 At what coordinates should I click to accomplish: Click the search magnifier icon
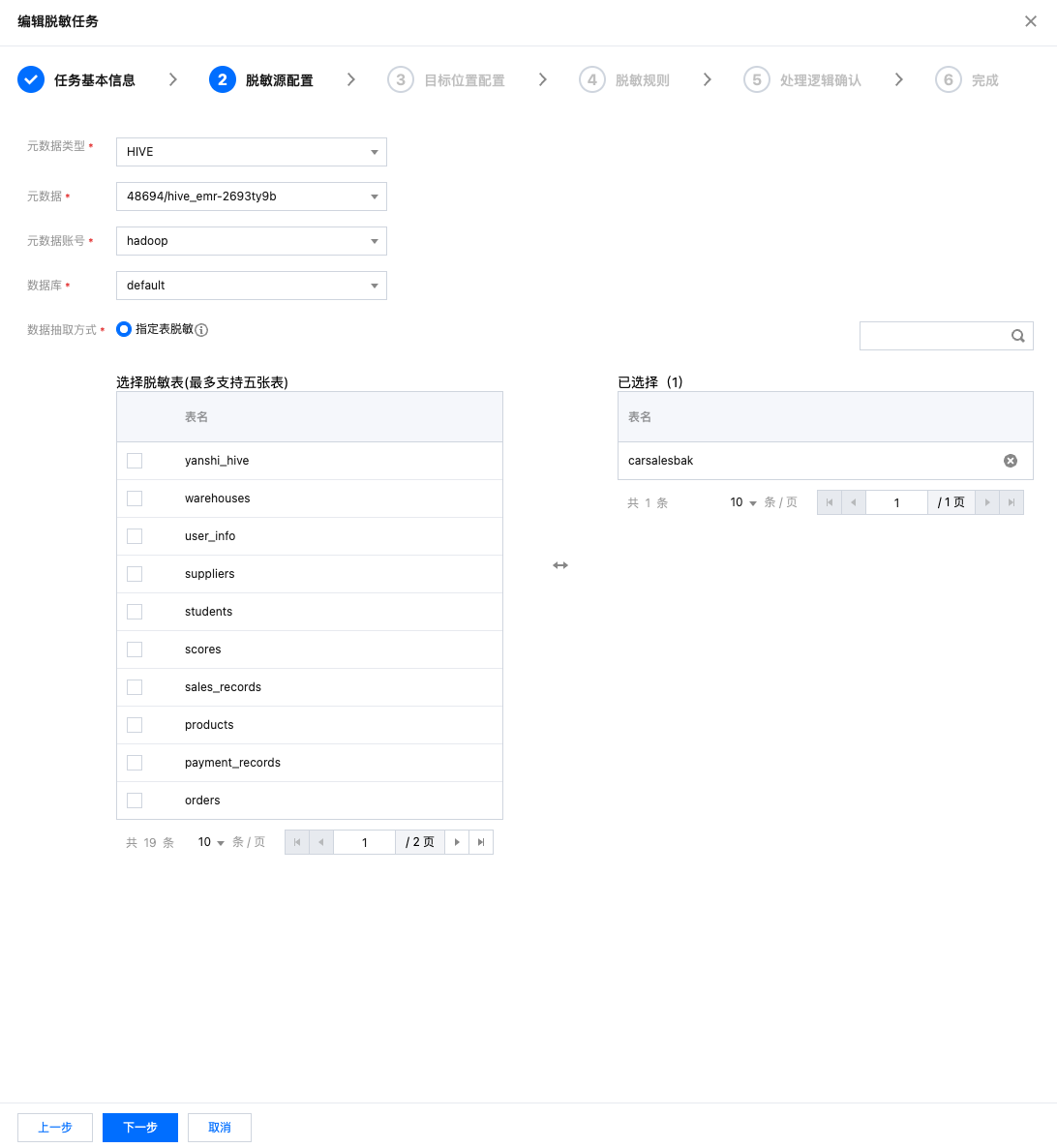pyautogui.click(x=1017, y=336)
